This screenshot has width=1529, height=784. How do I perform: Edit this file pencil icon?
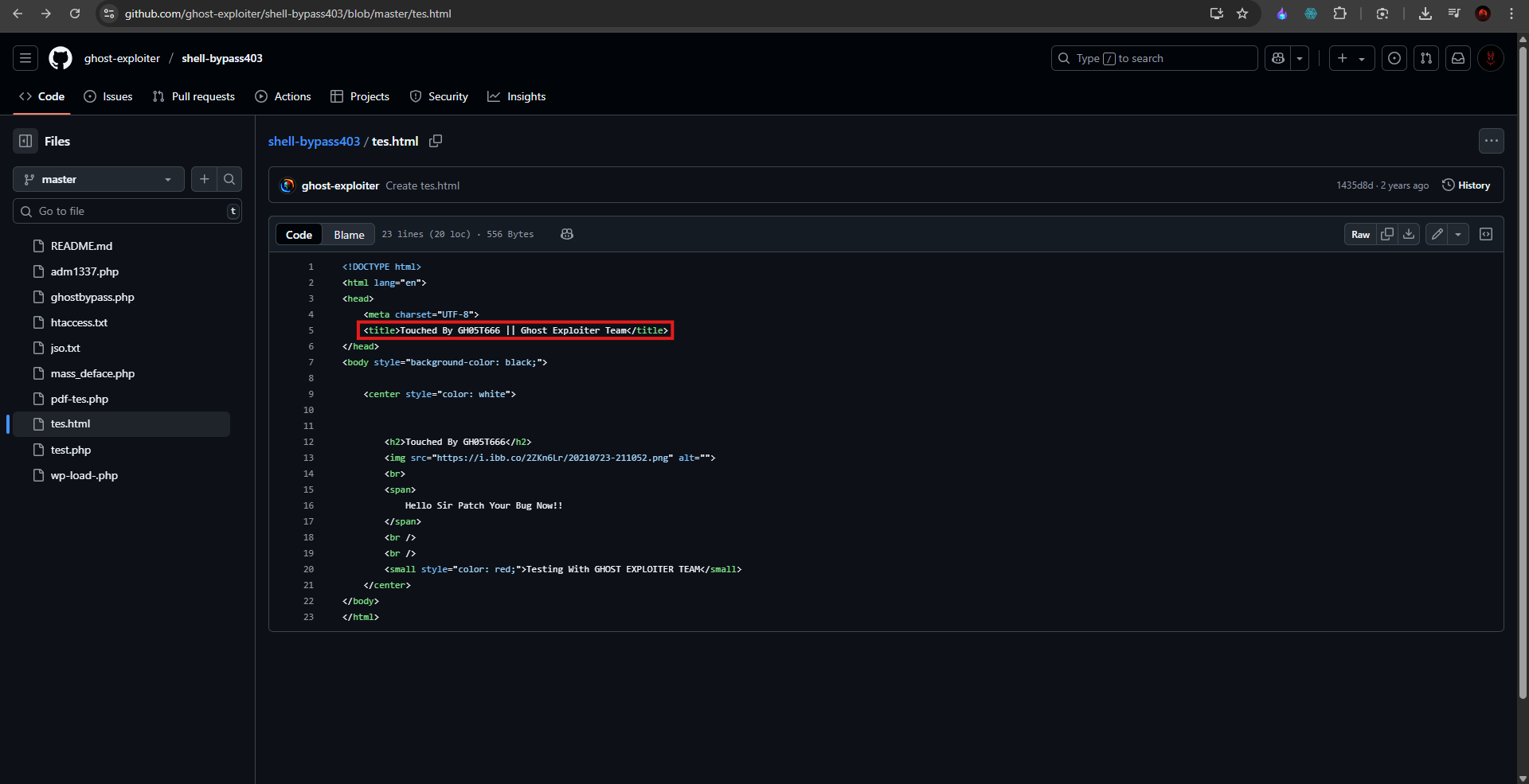click(x=1437, y=234)
